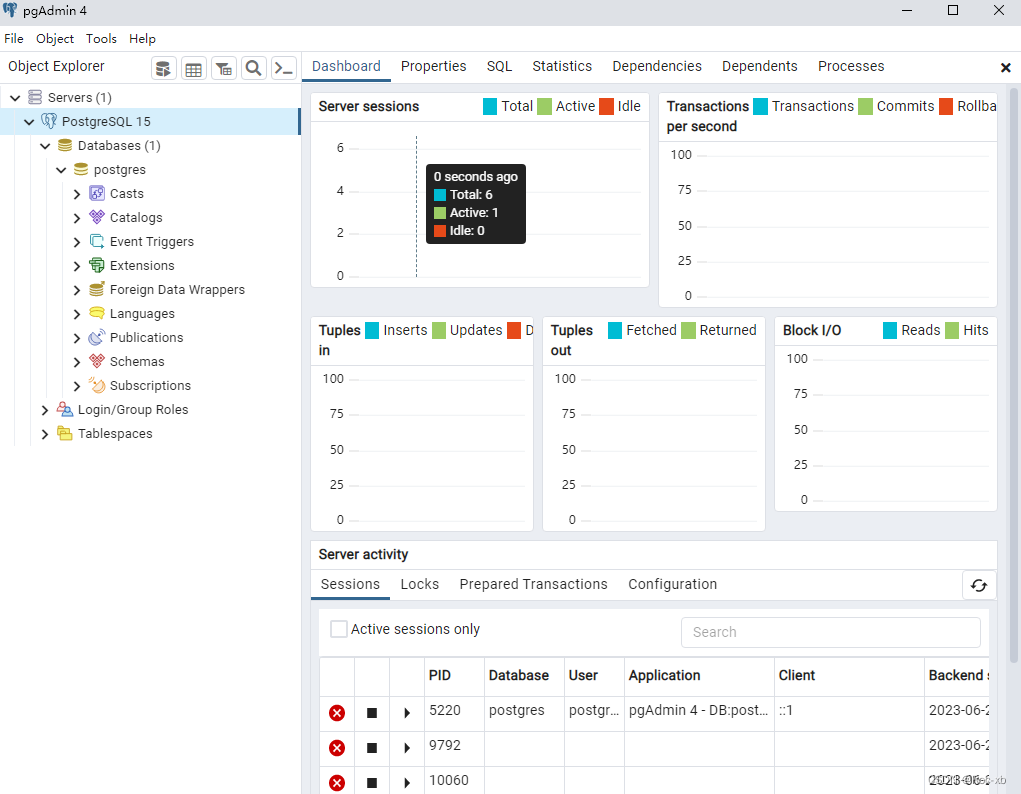Collapse the Databases tree node
The height and width of the screenshot is (794, 1021).
(x=45, y=146)
